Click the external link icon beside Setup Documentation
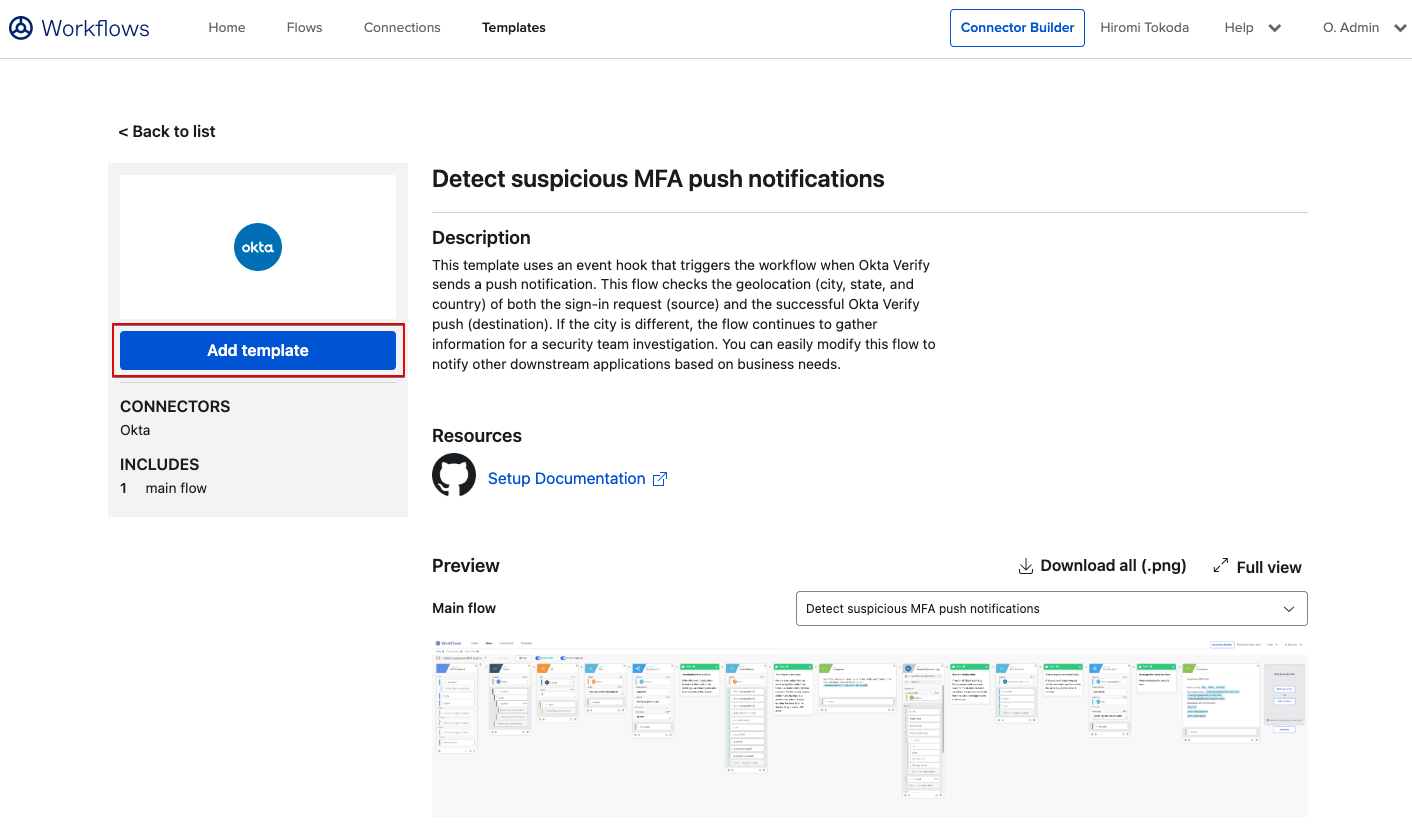1412x827 pixels. tap(660, 479)
